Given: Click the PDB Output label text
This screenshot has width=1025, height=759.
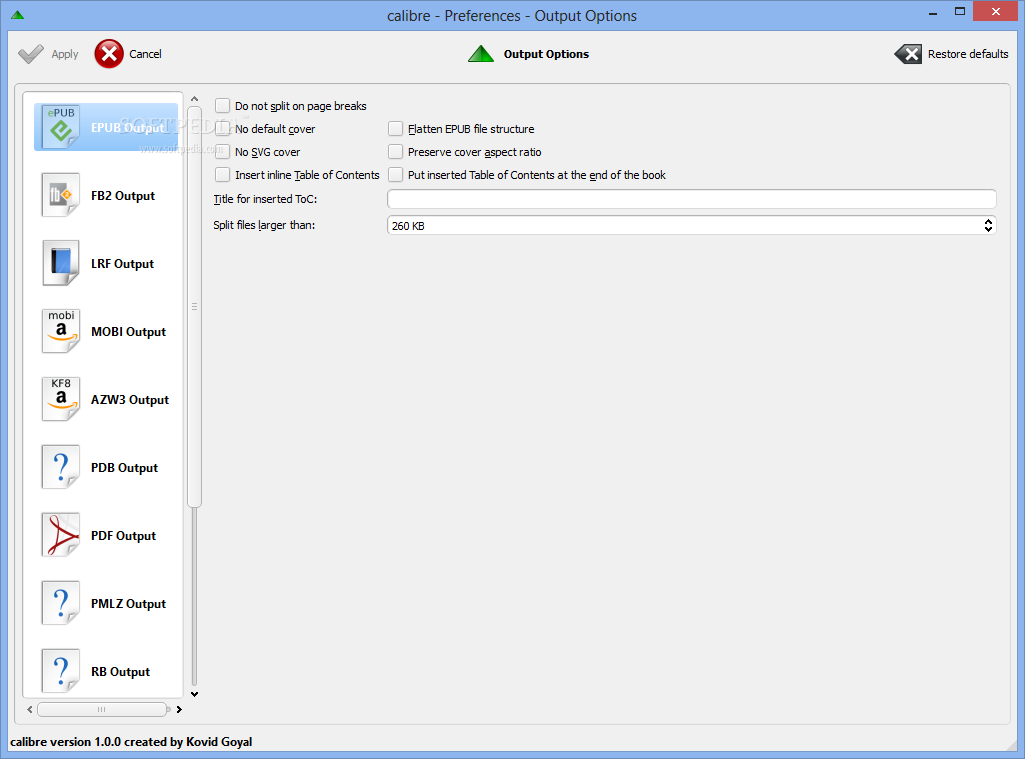Looking at the screenshot, I should 124,467.
